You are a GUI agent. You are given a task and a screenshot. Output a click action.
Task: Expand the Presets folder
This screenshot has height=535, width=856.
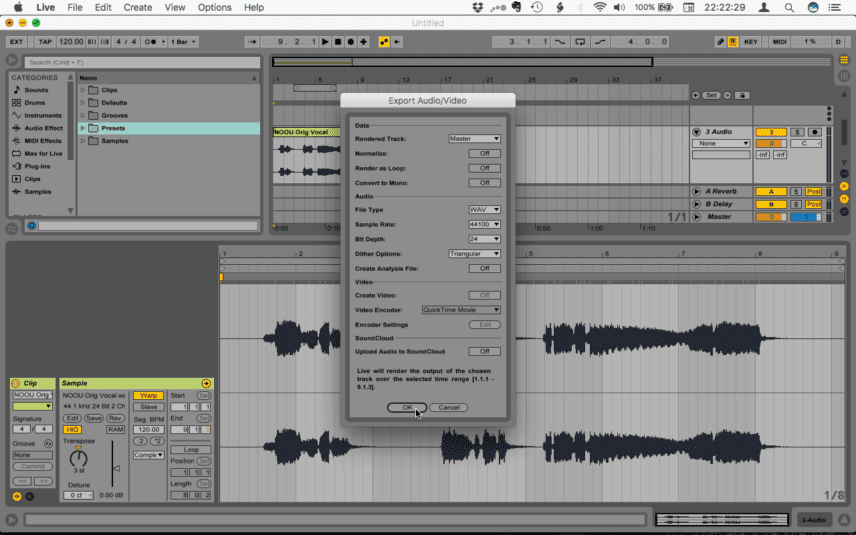83,128
